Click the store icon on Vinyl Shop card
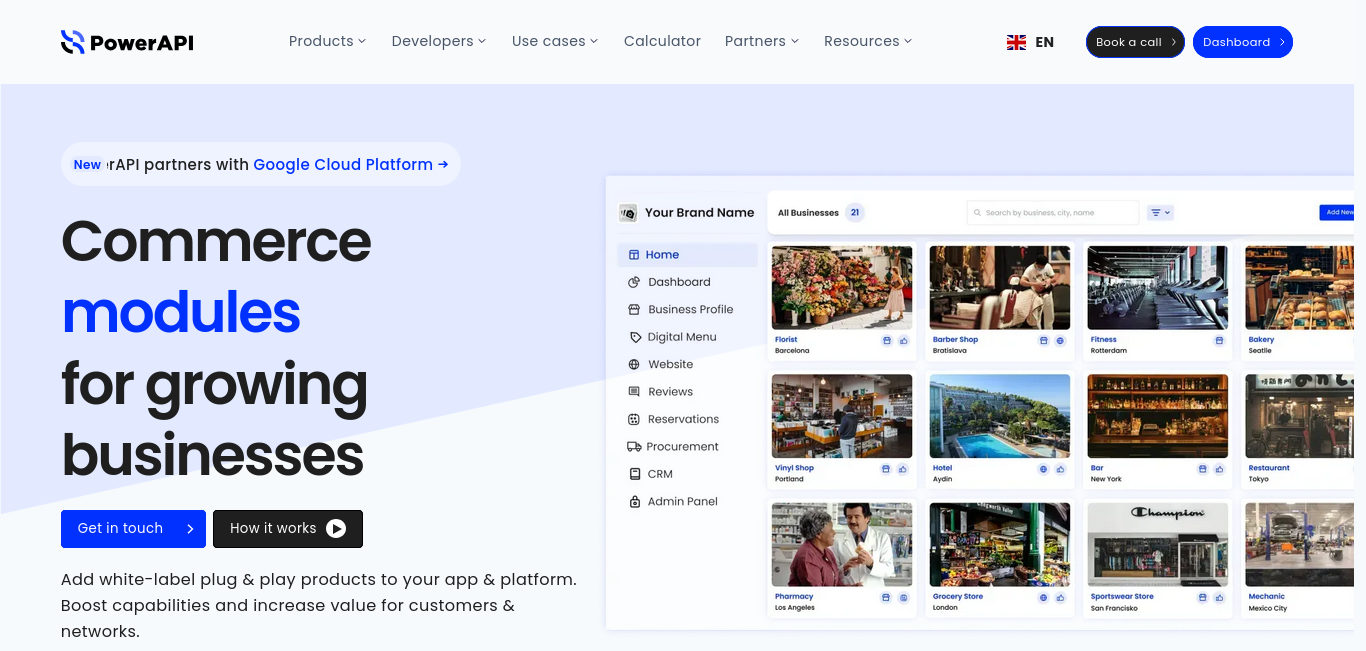 [x=886, y=469]
